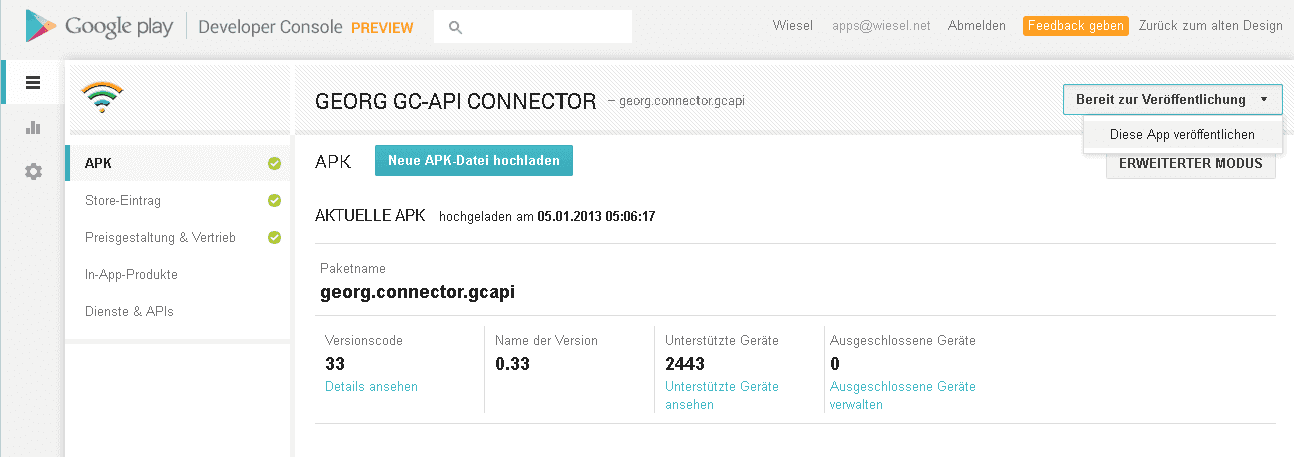The image size is (1294, 457).
Task: Click the Versionscode value 33
Action: (x=335, y=363)
